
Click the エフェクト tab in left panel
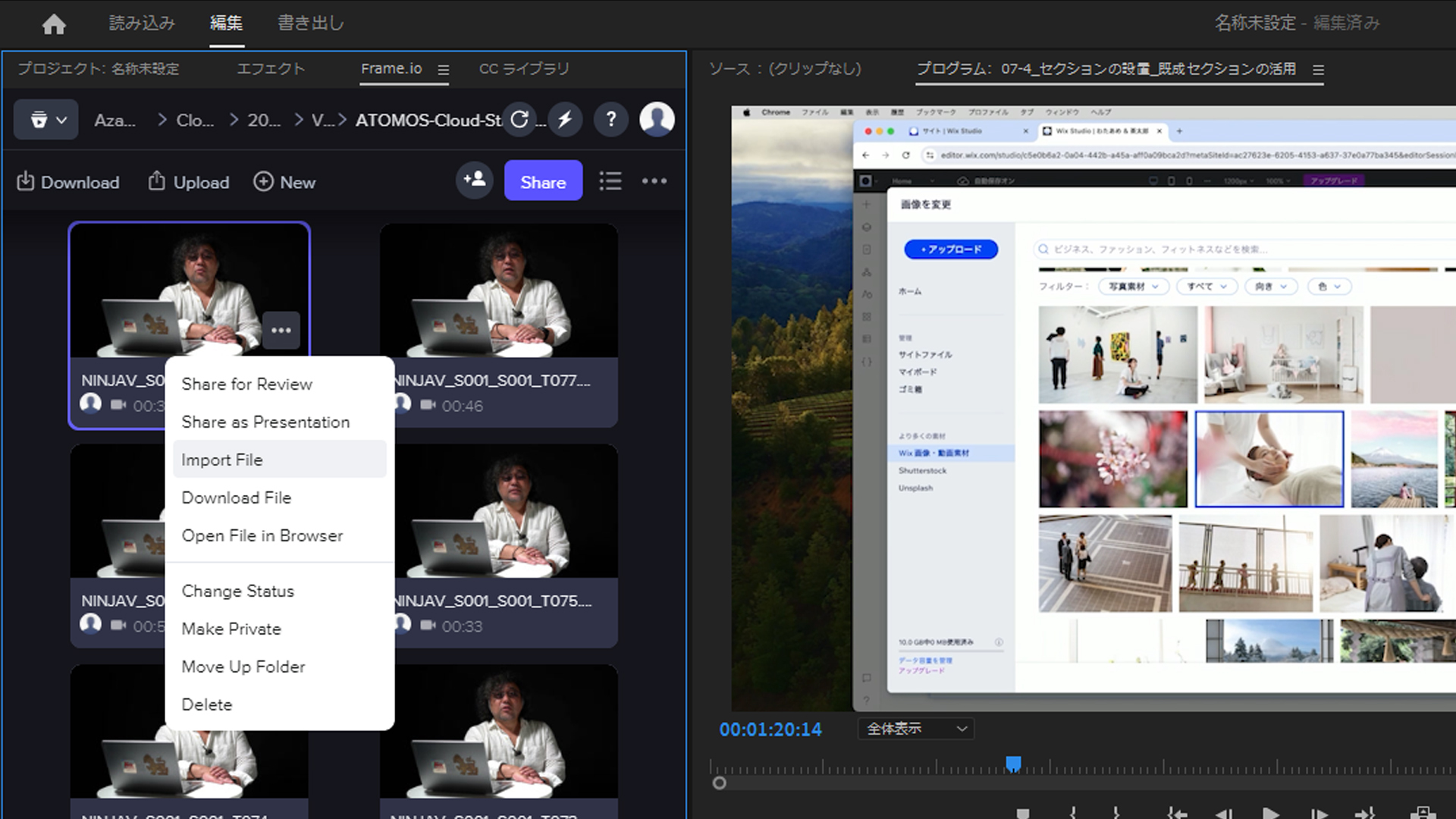(270, 68)
